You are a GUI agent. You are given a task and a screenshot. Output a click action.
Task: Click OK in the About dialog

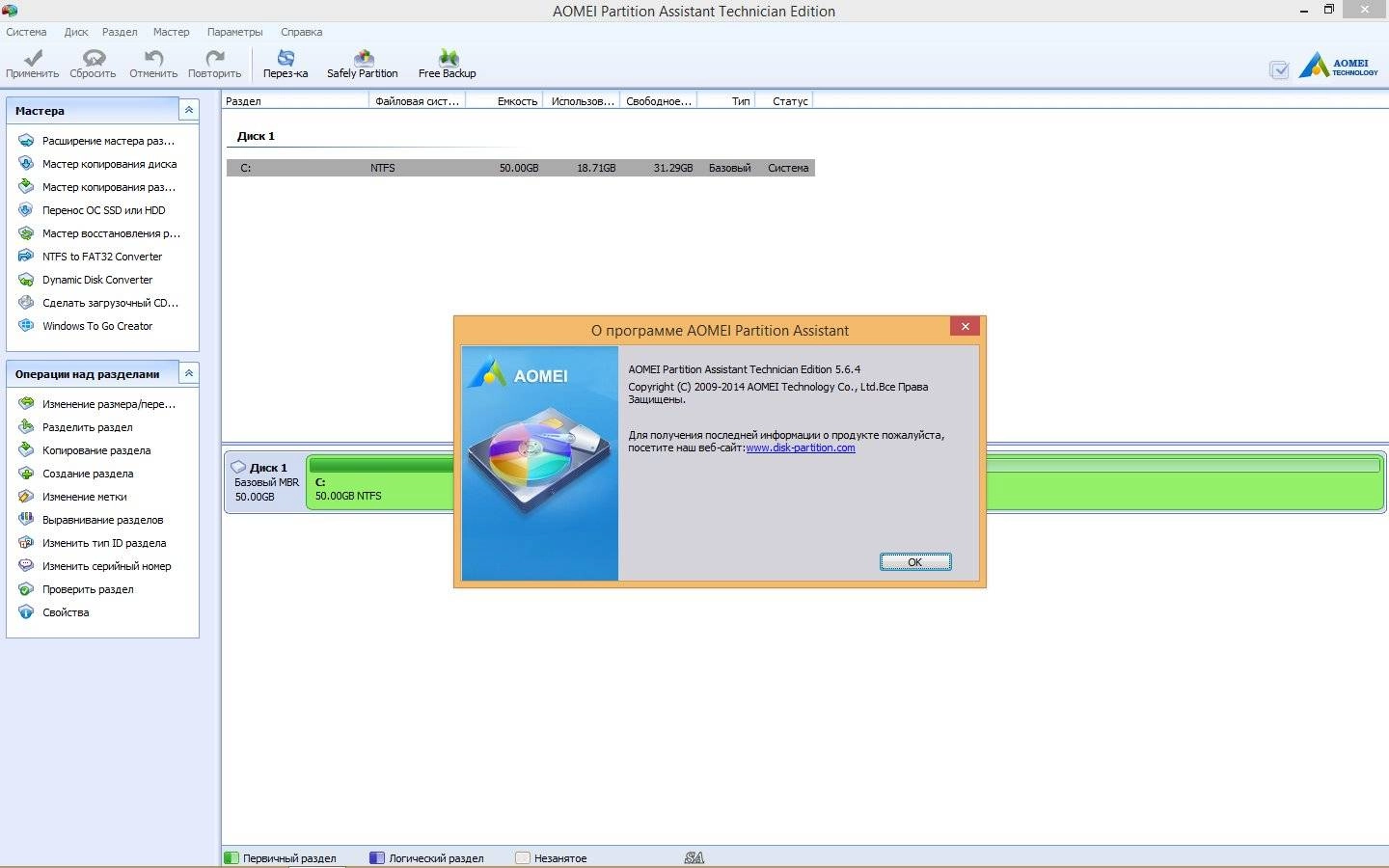pyautogui.click(x=915, y=561)
